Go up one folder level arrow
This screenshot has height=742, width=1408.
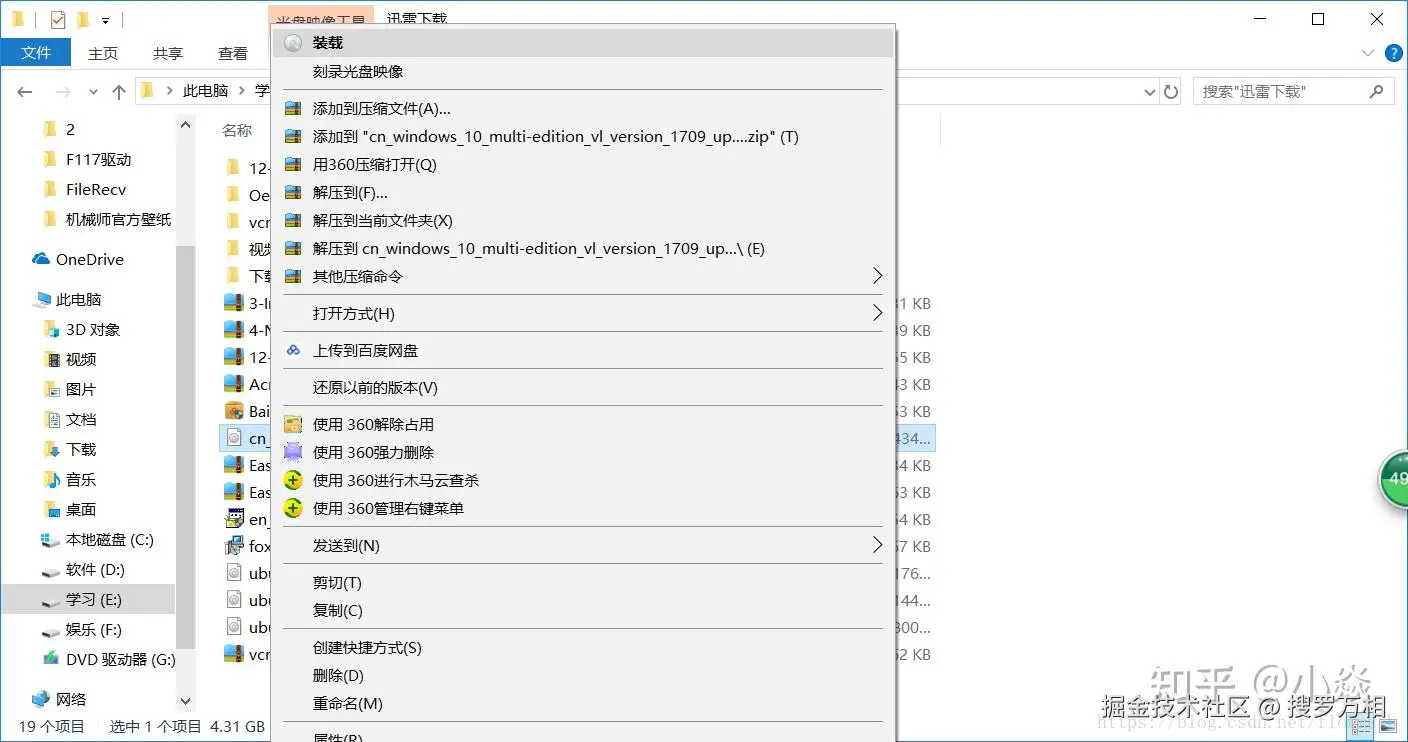pyautogui.click(x=119, y=91)
